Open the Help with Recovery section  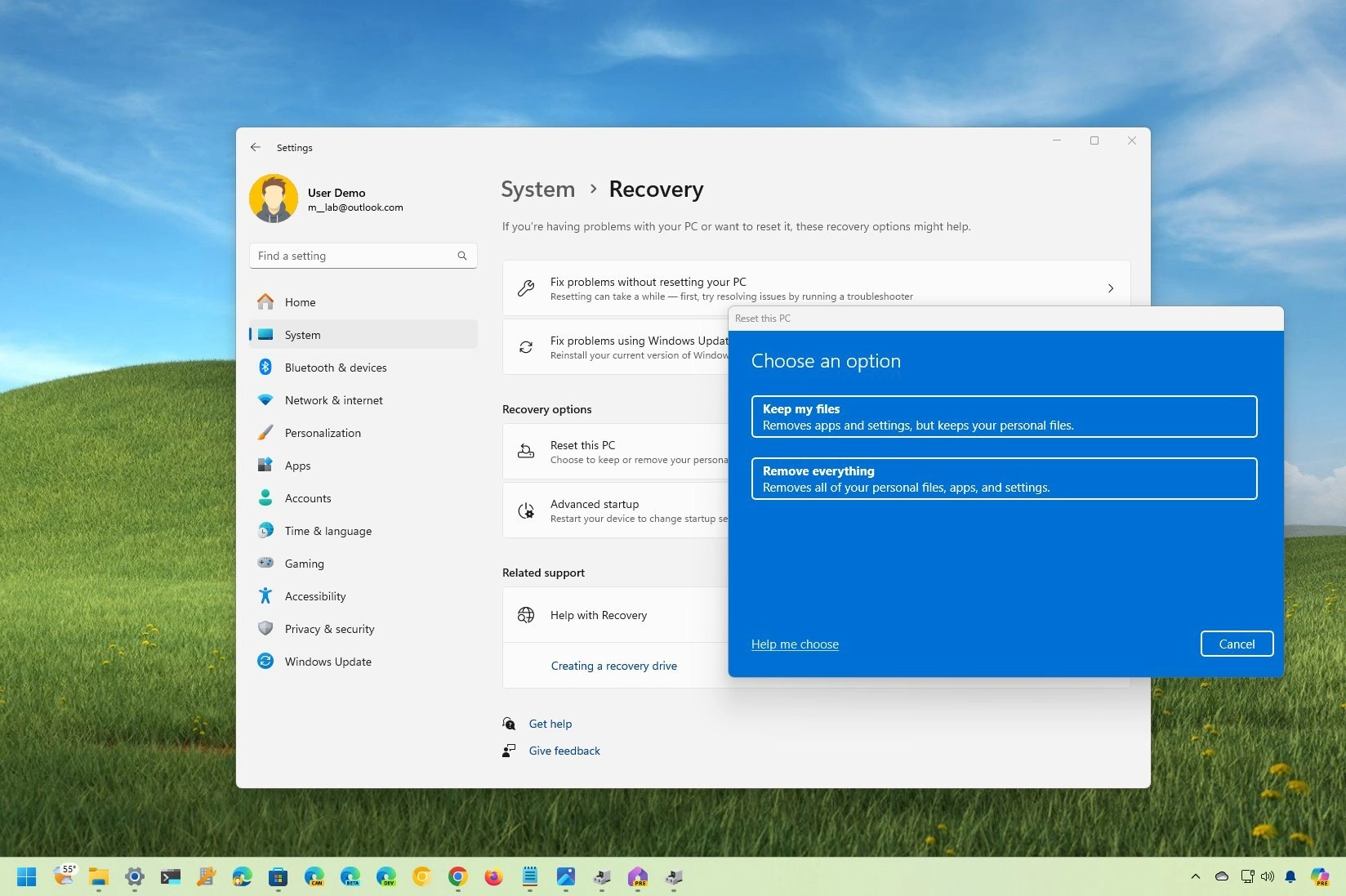click(x=599, y=615)
